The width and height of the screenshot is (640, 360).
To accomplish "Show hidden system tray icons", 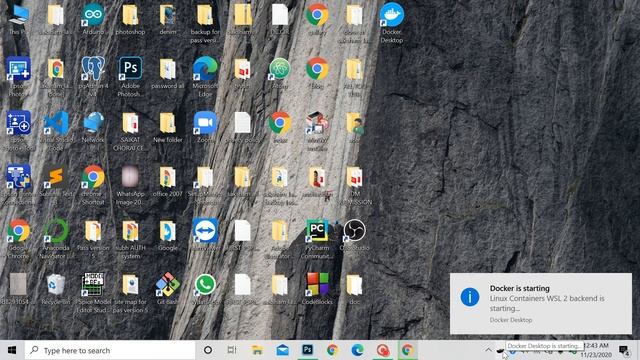I will pyautogui.click(x=488, y=350).
